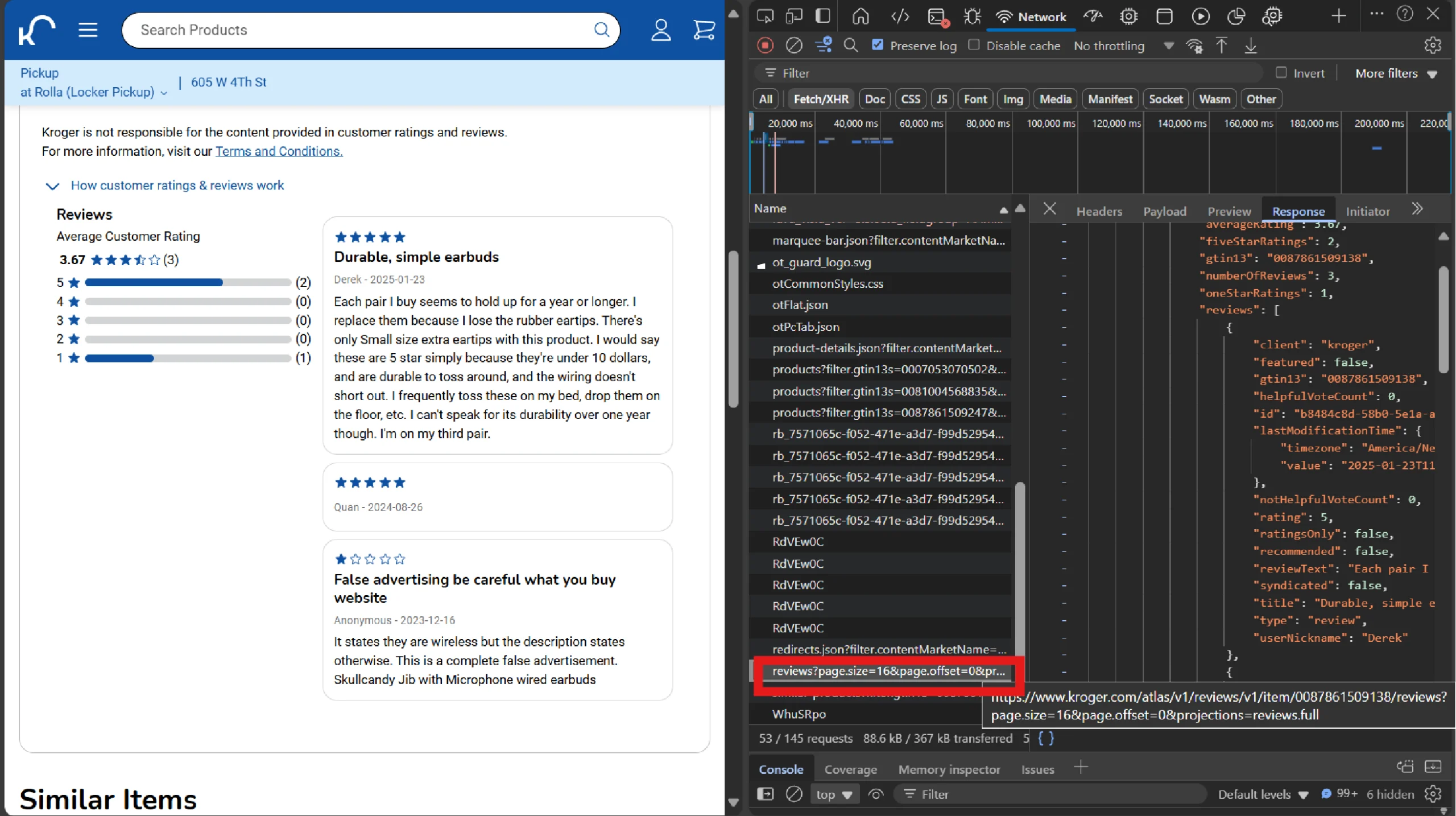Viewport: 1456px width, 816px height.
Task: Toggle the CSS request type filter
Action: (x=911, y=99)
